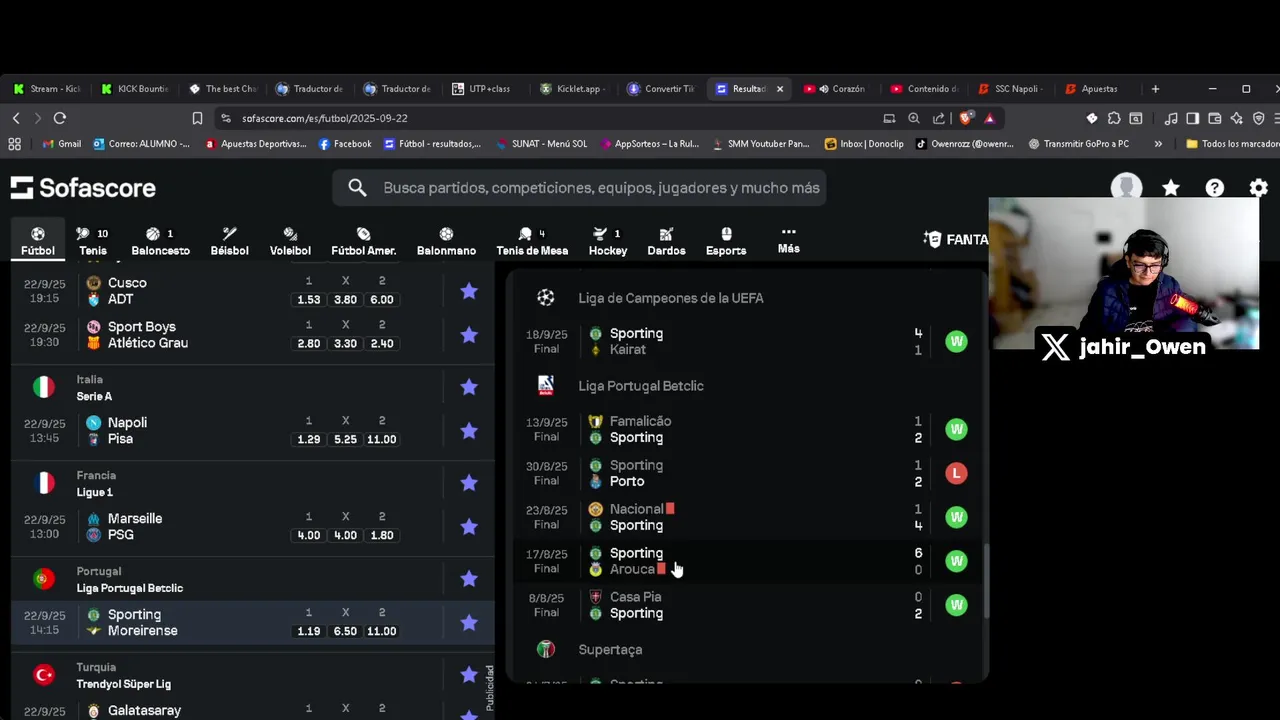Toggle favorite star for Cusco vs ADT
Image resolution: width=1280 pixels, height=720 pixels.
coord(469,291)
